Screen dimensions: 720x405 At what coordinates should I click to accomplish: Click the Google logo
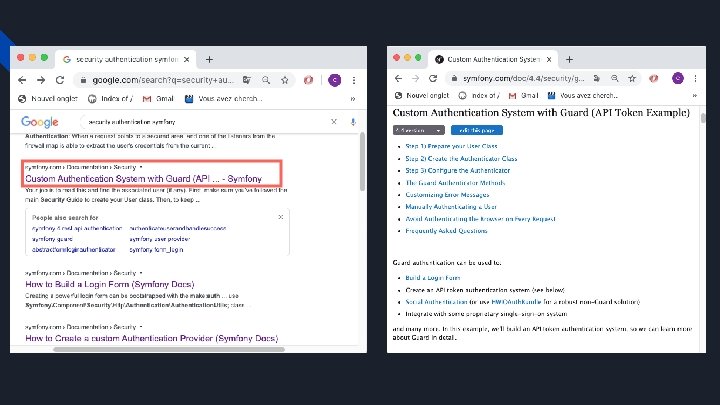tap(39, 122)
